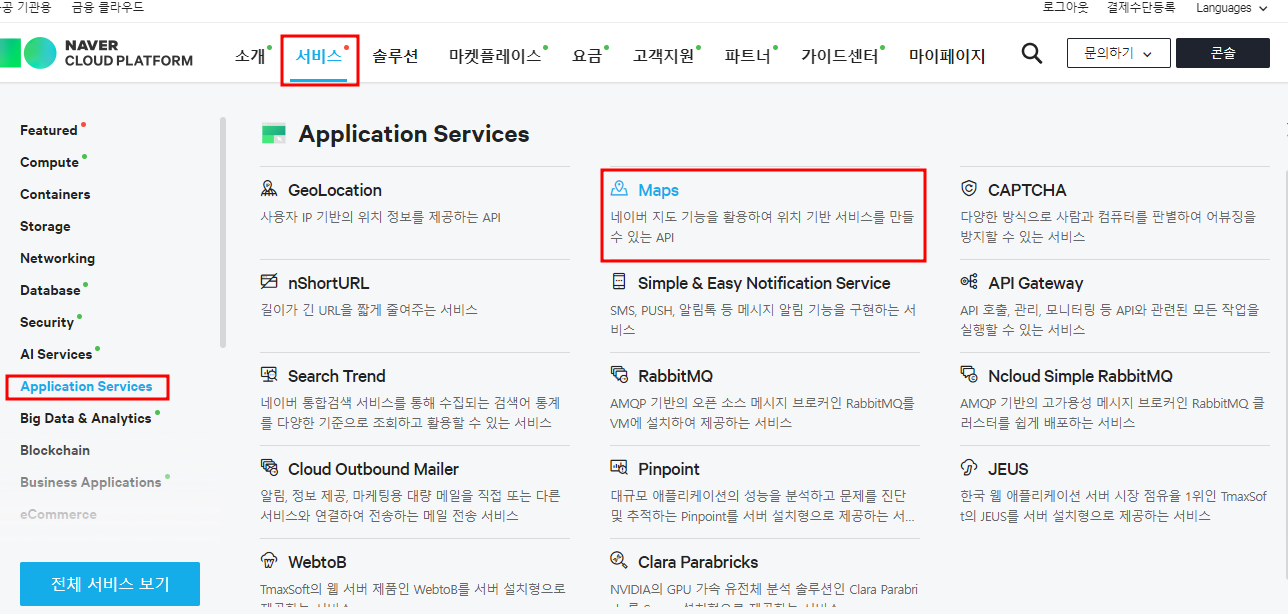Click the 결제수단등록 link
This screenshot has width=1288, height=614.
(1141, 8)
